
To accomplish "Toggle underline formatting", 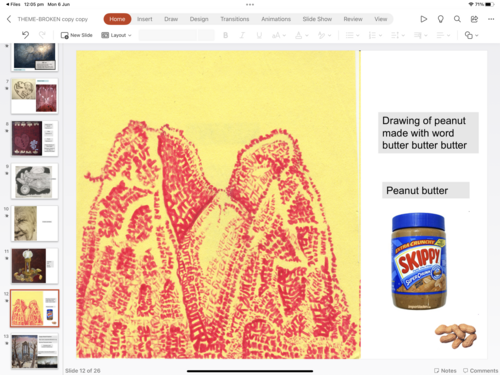I will (259, 35).
